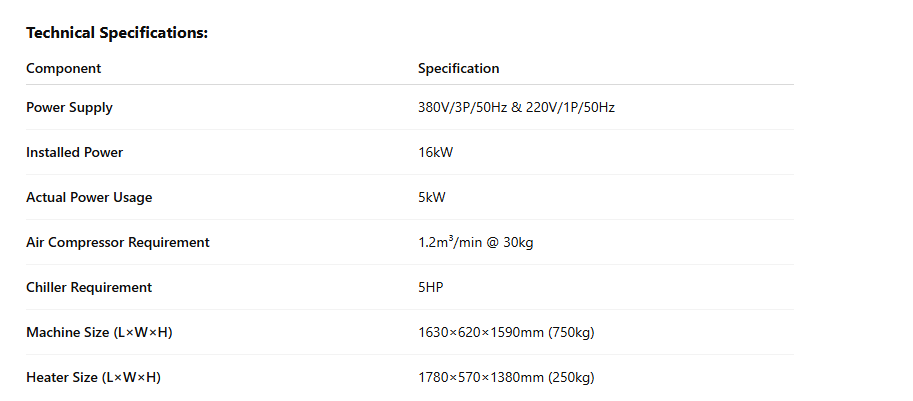This screenshot has width=913, height=401.
Task: Click the Component column header
Action: (x=63, y=69)
